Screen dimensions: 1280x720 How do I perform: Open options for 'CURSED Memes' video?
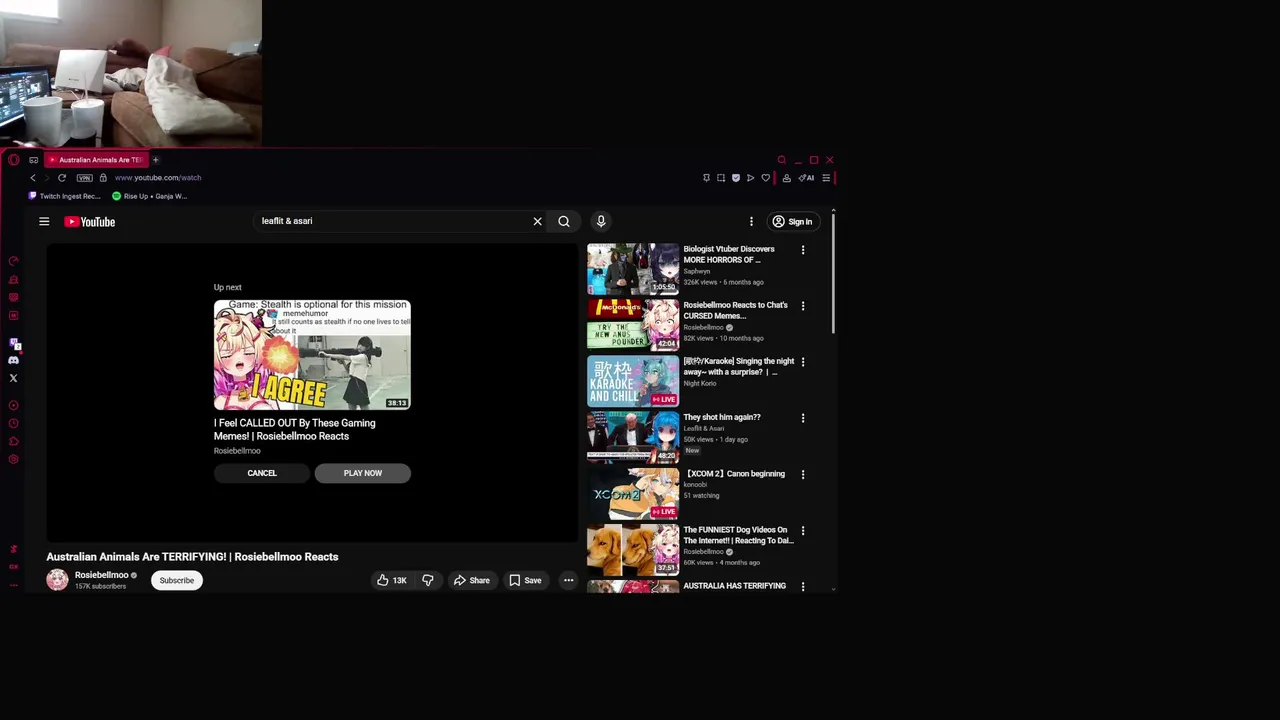tap(802, 306)
